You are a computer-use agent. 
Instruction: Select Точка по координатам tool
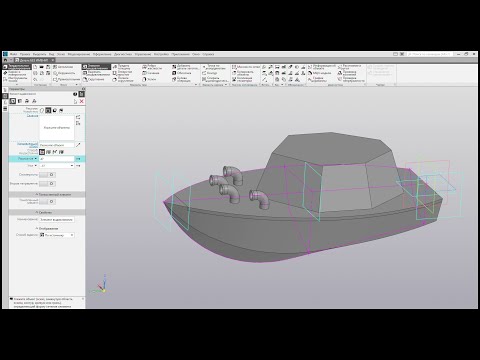point(214,67)
